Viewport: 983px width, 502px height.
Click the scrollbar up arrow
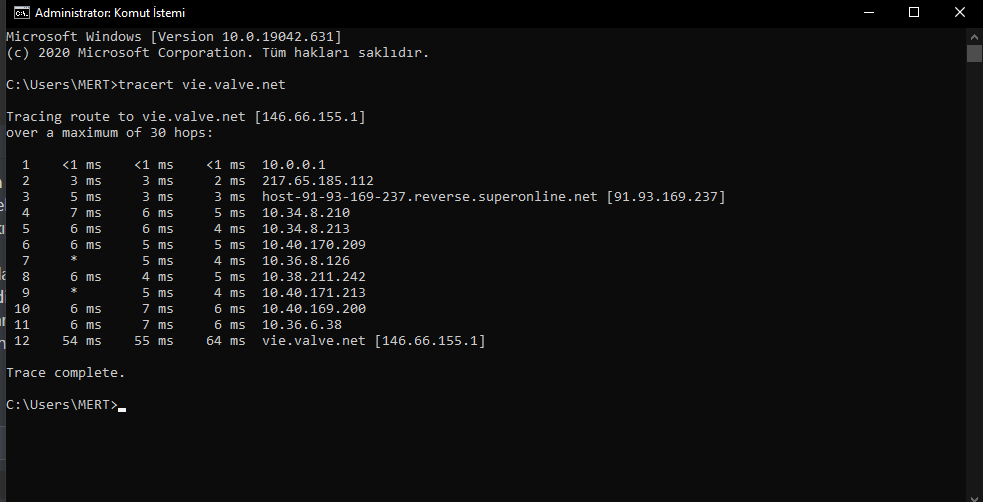point(974,36)
